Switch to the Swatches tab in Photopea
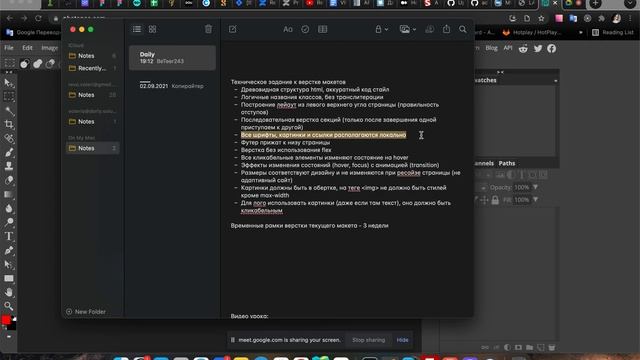Screen dimensions: 640x360 (x=486, y=80)
